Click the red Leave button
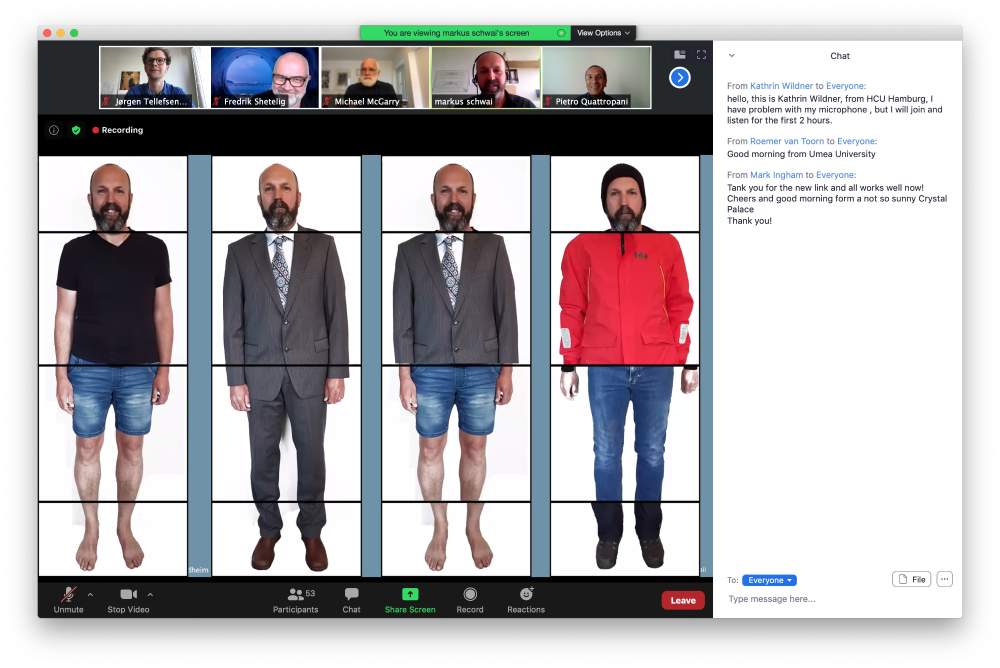Image resolution: width=1000 pixels, height=668 pixels. click(683, 600)
